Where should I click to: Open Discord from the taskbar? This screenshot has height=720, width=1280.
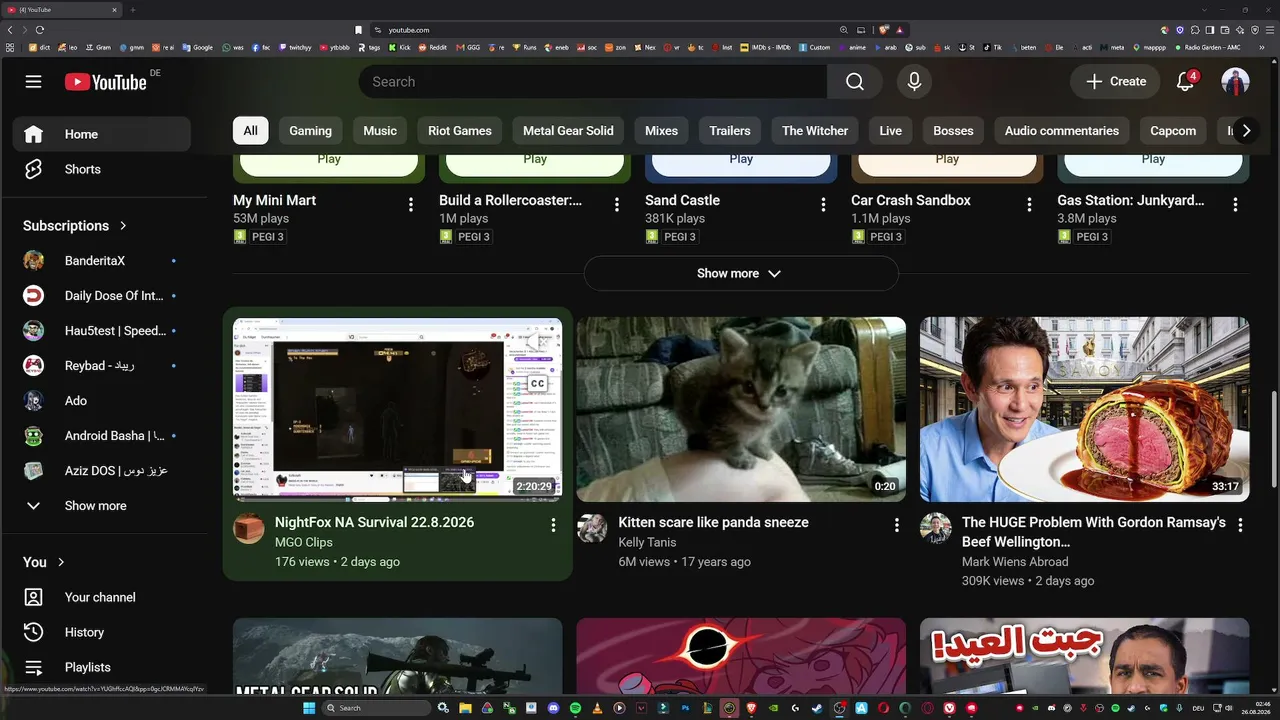tap(553, 708)
